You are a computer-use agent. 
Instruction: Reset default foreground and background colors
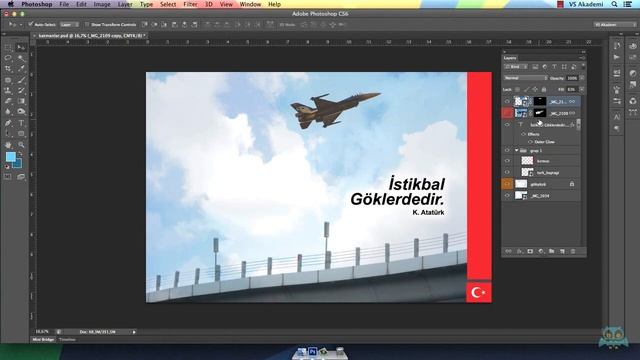point(7,167)
